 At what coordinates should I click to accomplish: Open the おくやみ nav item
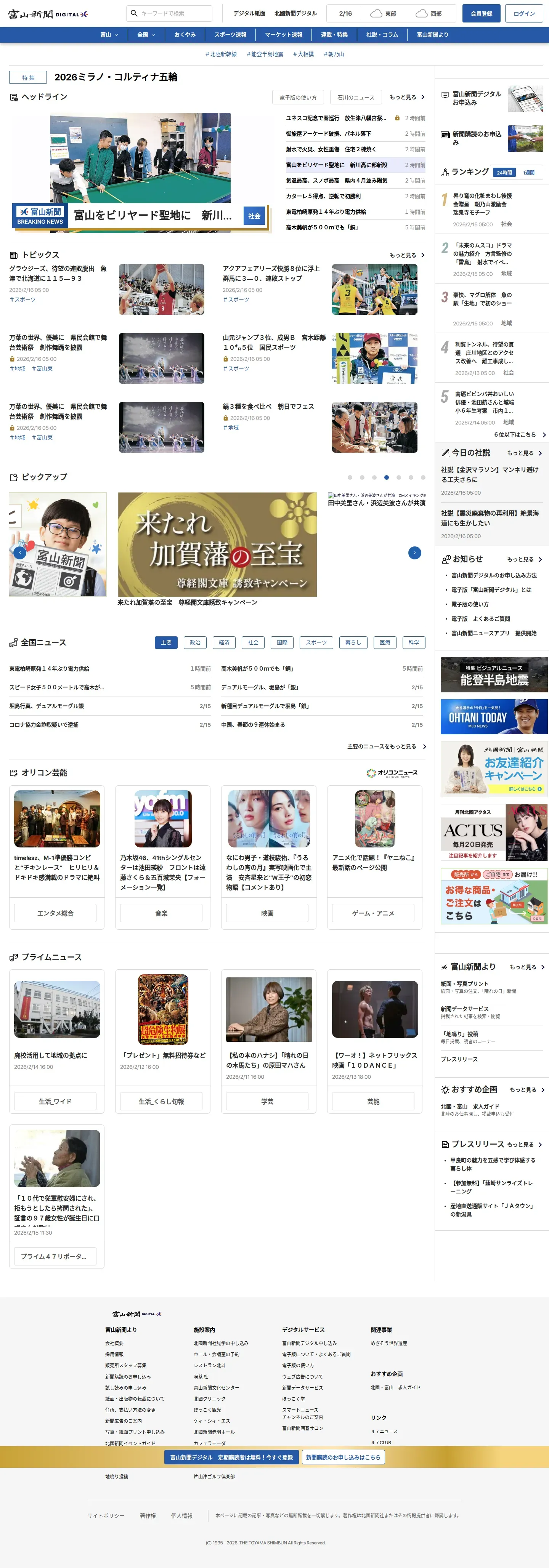click(185, 35)
